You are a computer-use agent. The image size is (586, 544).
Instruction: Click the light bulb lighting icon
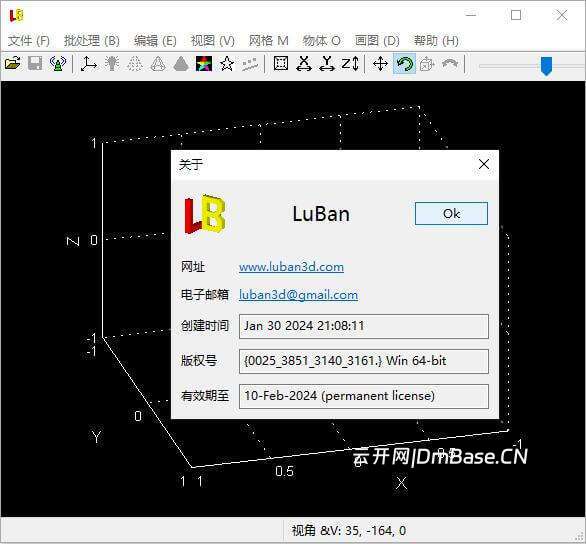(112, 64)
